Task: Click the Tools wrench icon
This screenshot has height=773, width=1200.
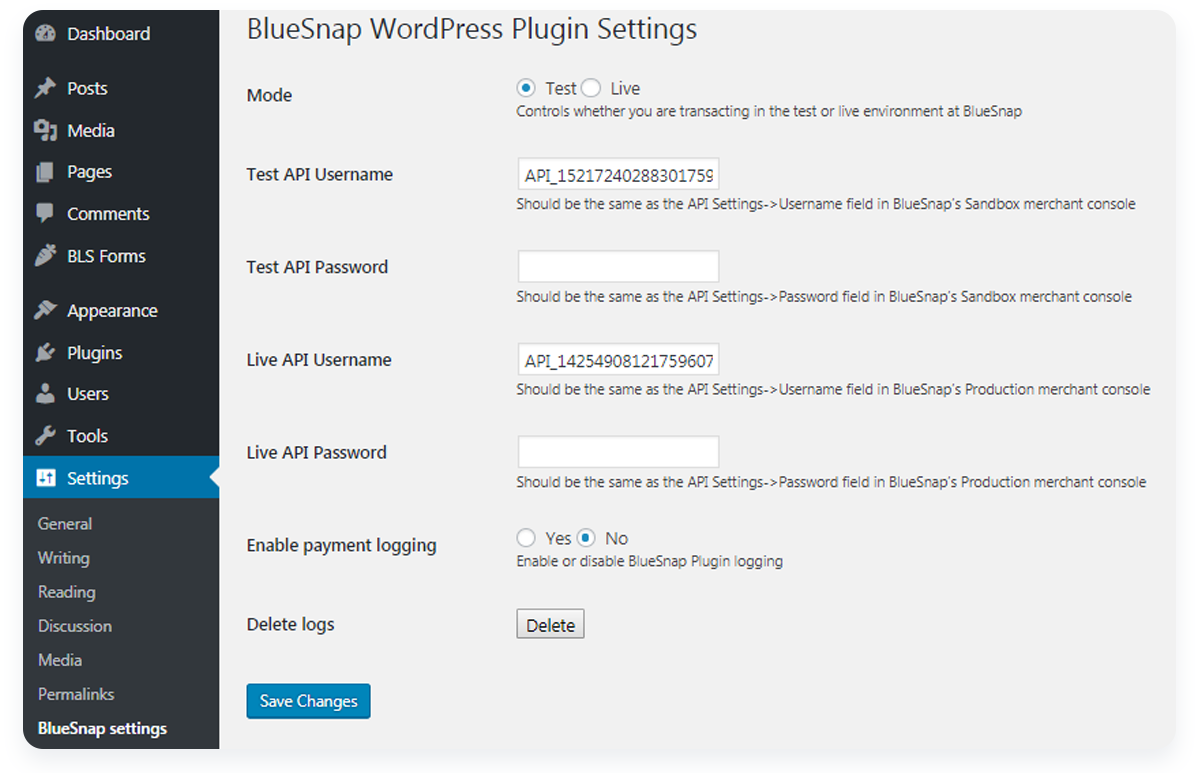Action: coord(45,435)
